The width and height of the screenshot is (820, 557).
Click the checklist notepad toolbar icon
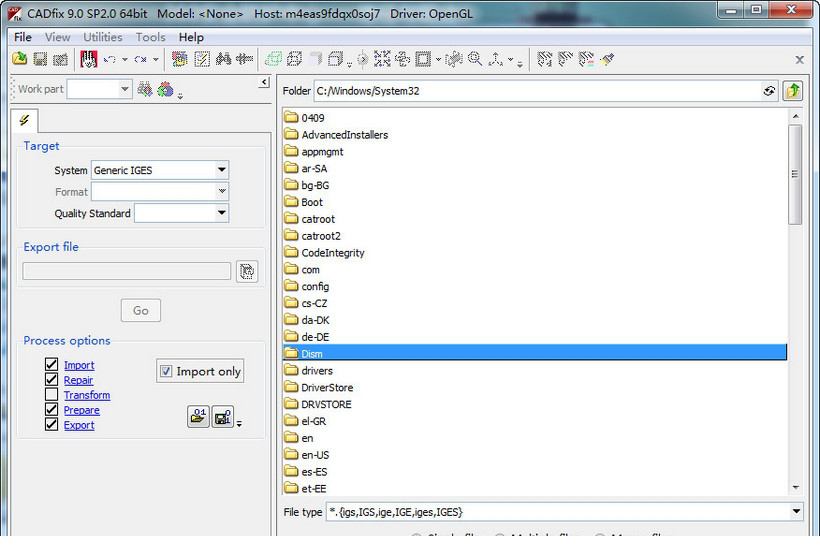(x=202, y=59)
